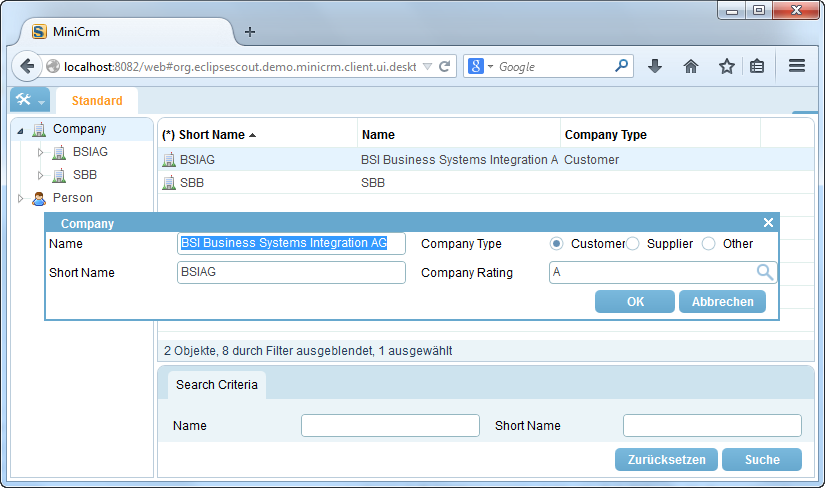Screen dimensions: 825x488
Task: Click the Firefox downloads arrow icon
Action: [x=655, y=66]
